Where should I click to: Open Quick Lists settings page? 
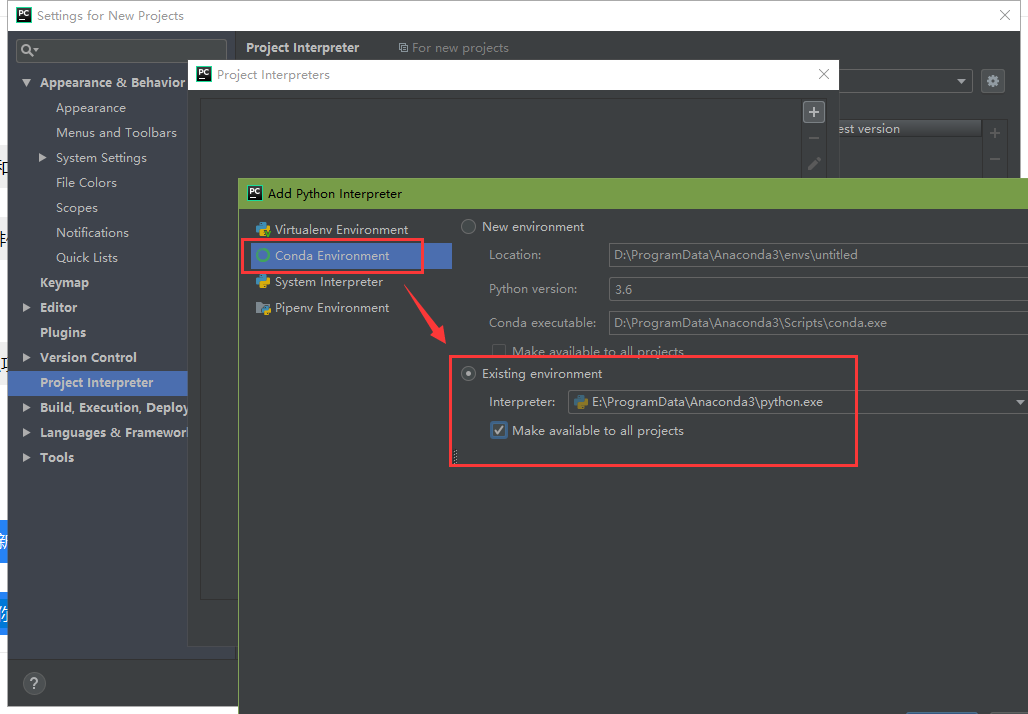point(87,258)
